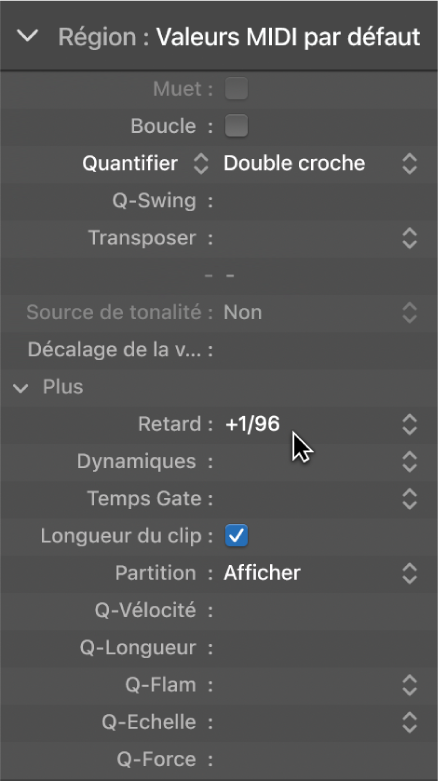Viewport: 439px width, 782px height.
Task: Collapse the Plus section chevron
Action: pos(20,388)
